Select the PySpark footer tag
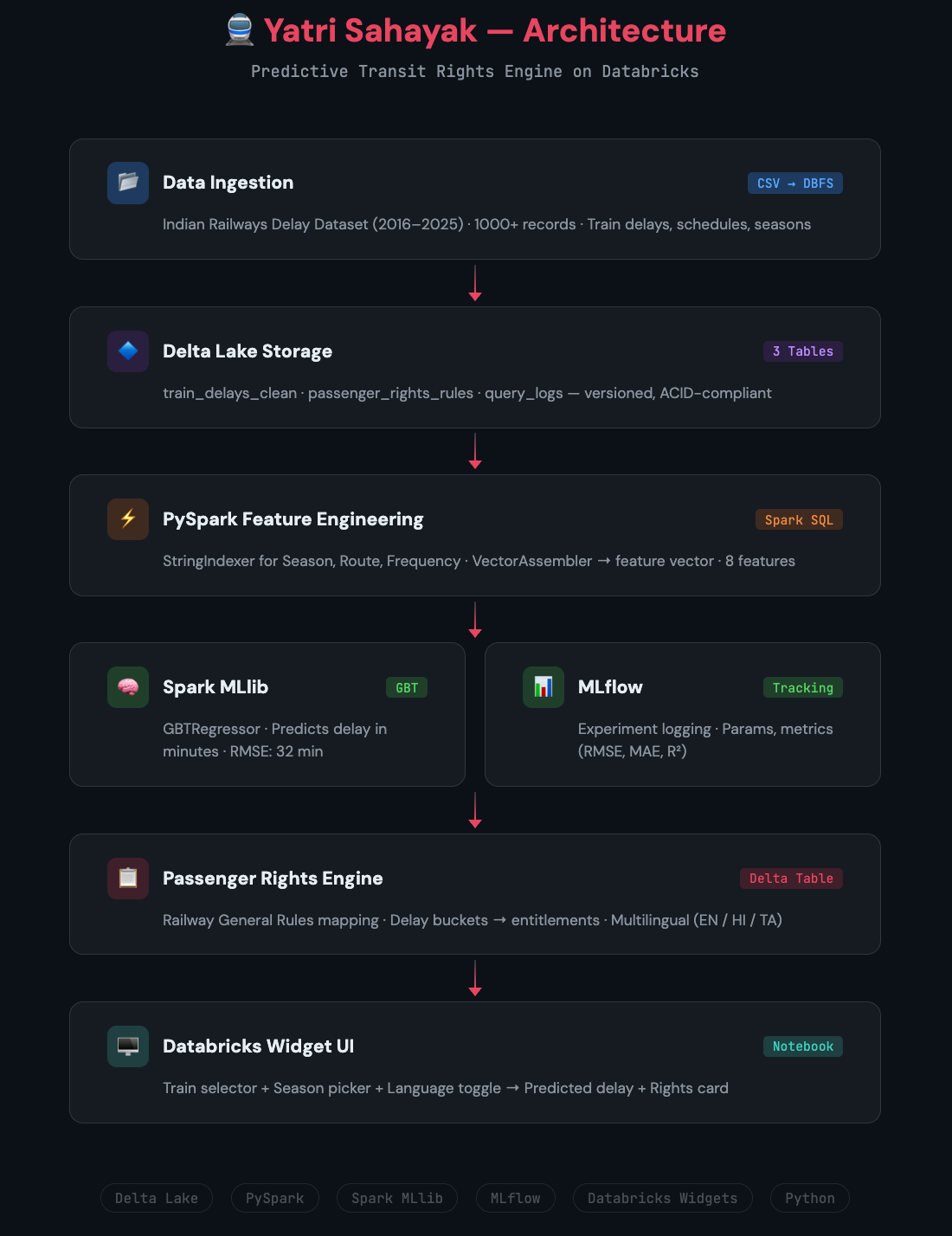Viewport: 952px width, 1236px height. [275, 1198]
